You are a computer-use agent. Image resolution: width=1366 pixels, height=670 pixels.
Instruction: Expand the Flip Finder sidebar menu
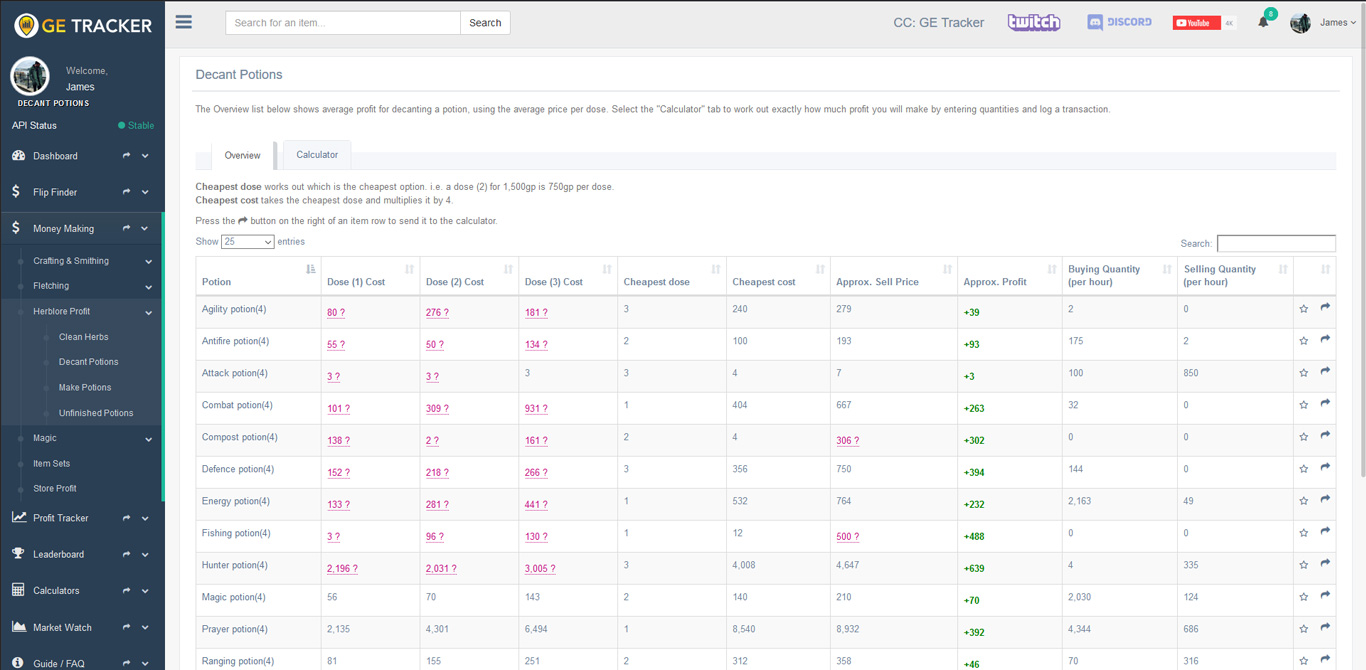tap(145, 192)
